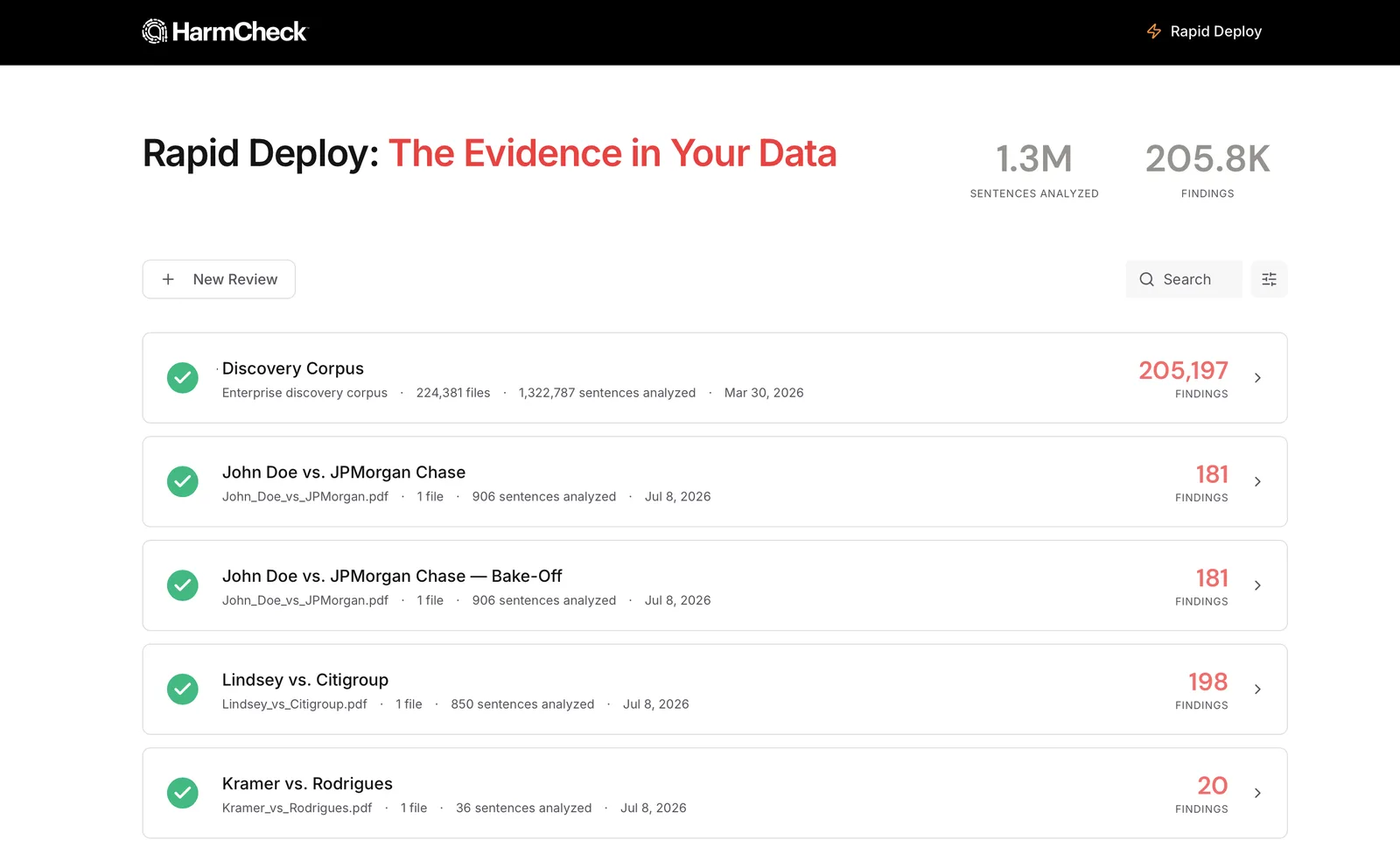The height and width of the screenshot is (847, 1400).
Task: Click Lindsey_vs_Citigroup.pdf file name
Action: 295,704
